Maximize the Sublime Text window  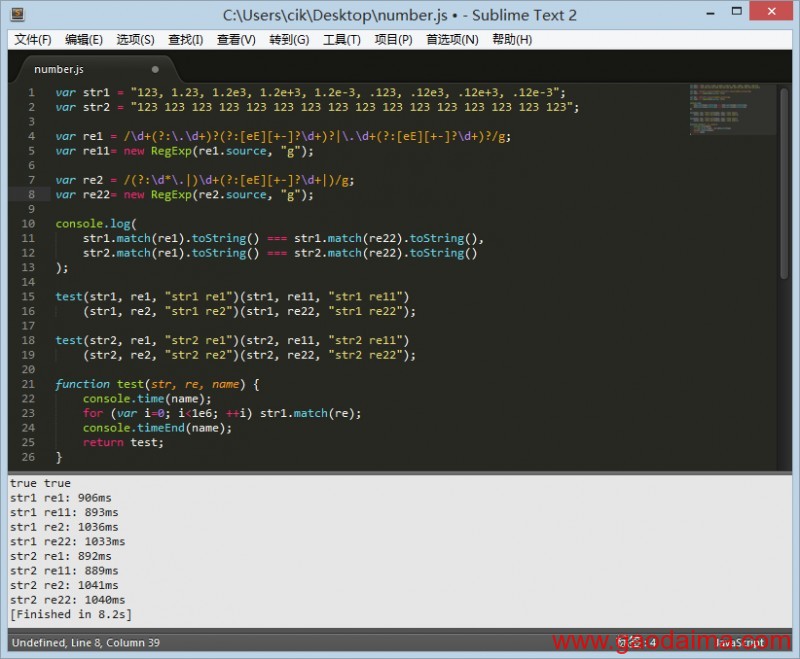[736, 11]
